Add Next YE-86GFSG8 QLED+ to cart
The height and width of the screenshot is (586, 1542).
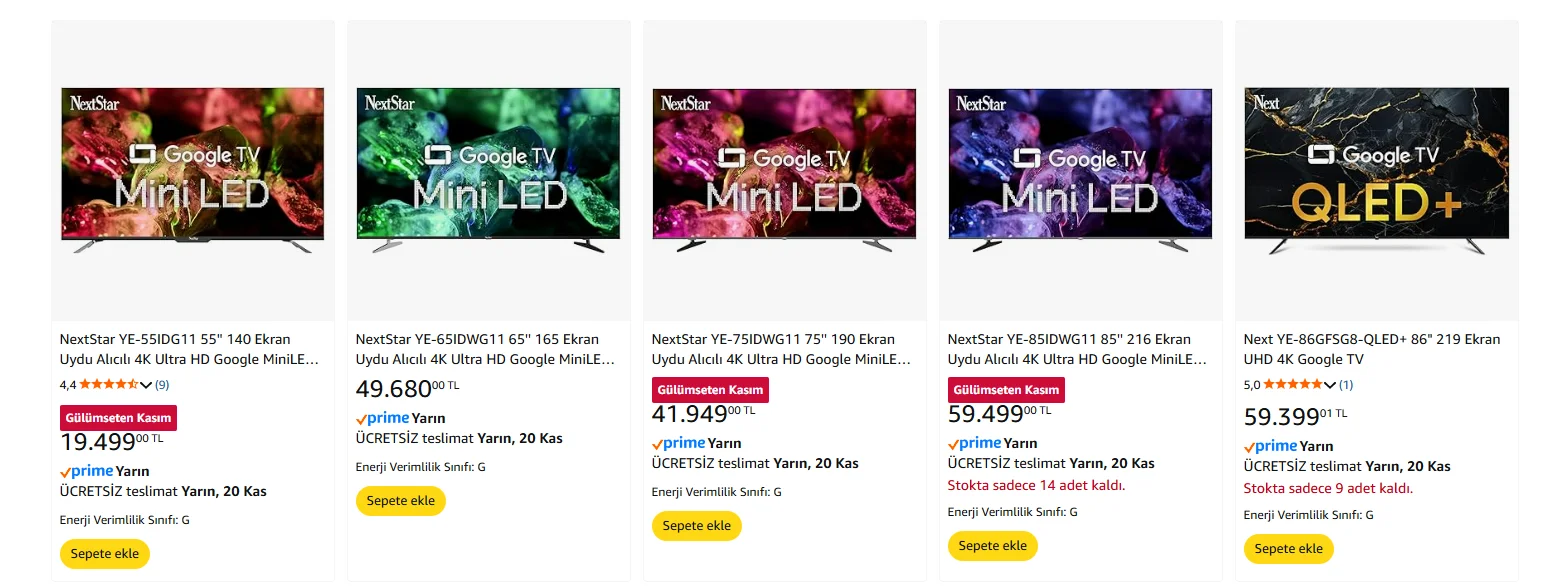[x=1289, y=549]
